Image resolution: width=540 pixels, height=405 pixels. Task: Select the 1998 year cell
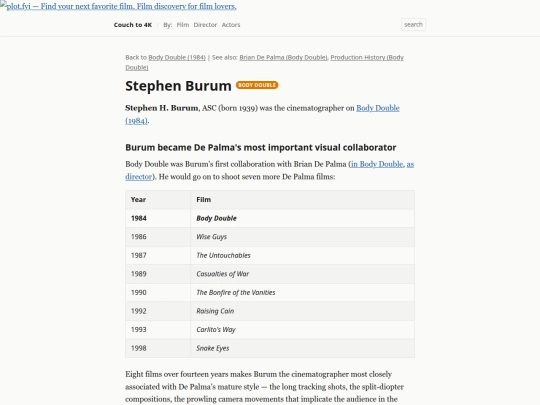158,348
